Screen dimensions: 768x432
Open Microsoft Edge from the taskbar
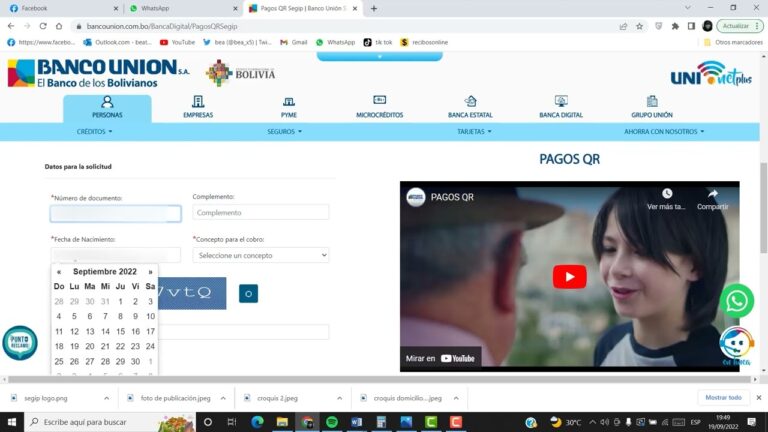click(x=257, y=422)
